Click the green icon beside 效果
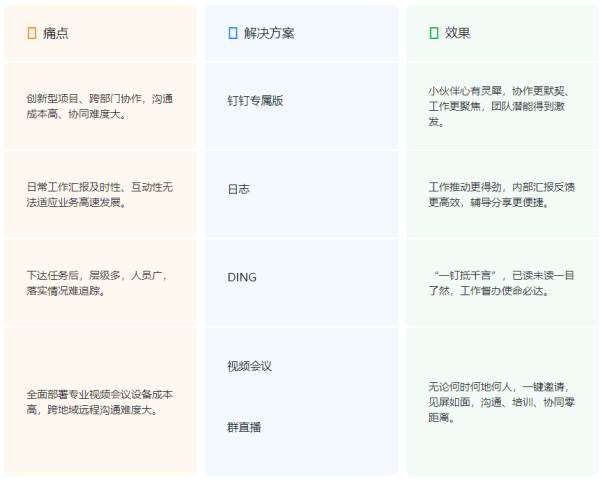The width and height of the screenshot is (600, 479). coord(433,33)
